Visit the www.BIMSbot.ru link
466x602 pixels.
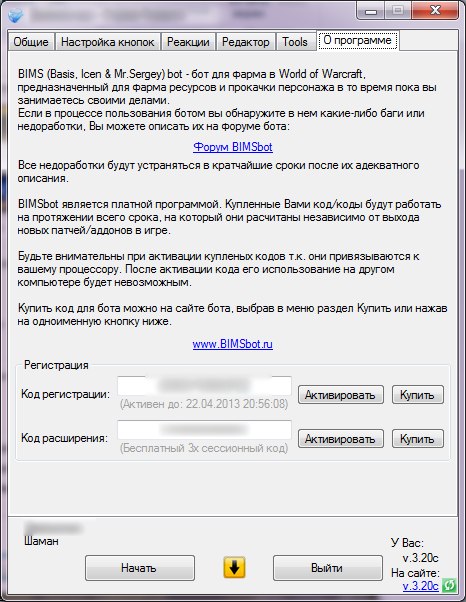(233, 344)
